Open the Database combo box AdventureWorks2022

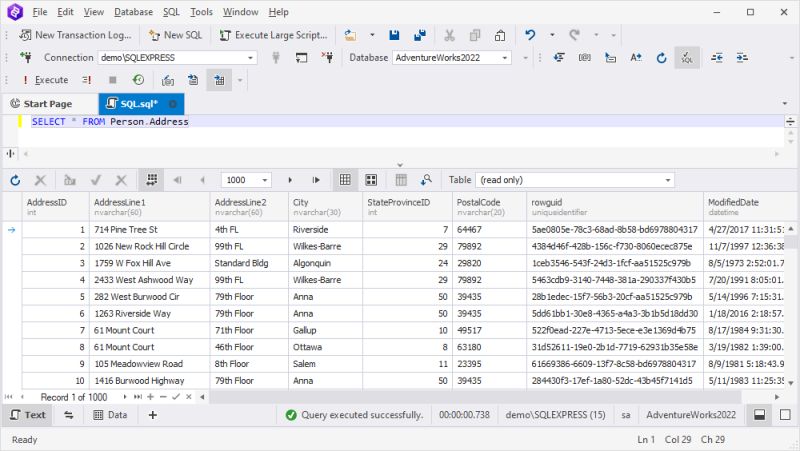coord(451,58)
